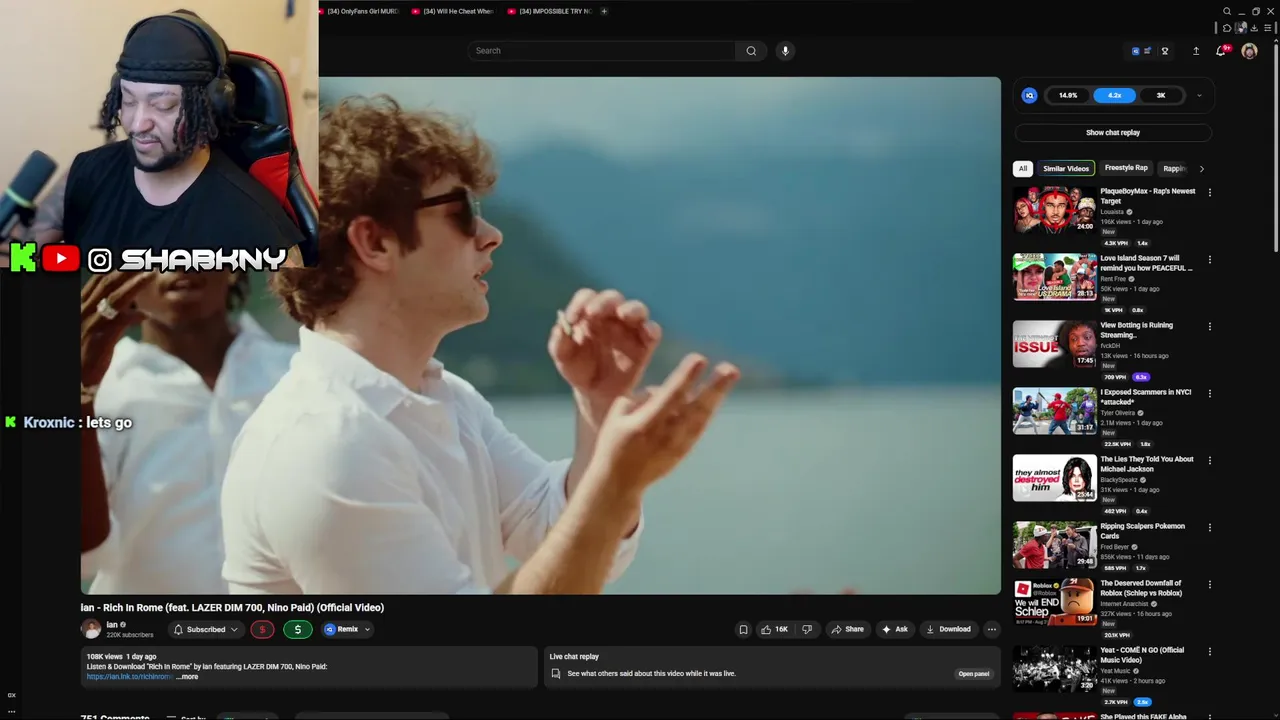The image size is (1280, 720).
Task: Expand the Subscribed notification dropdown
Action: (234, 629)
